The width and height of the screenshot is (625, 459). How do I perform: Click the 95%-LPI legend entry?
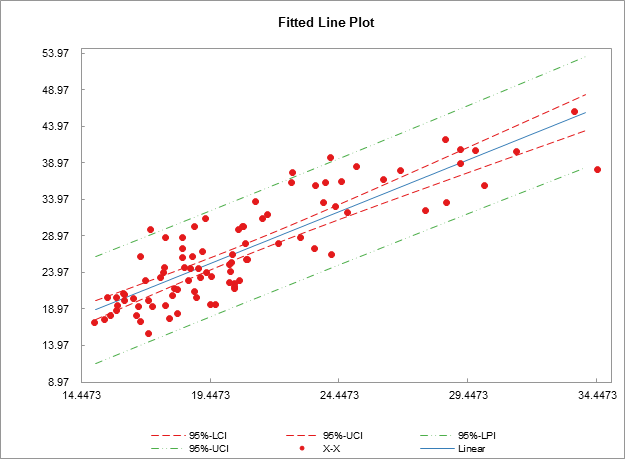point(458,435)
